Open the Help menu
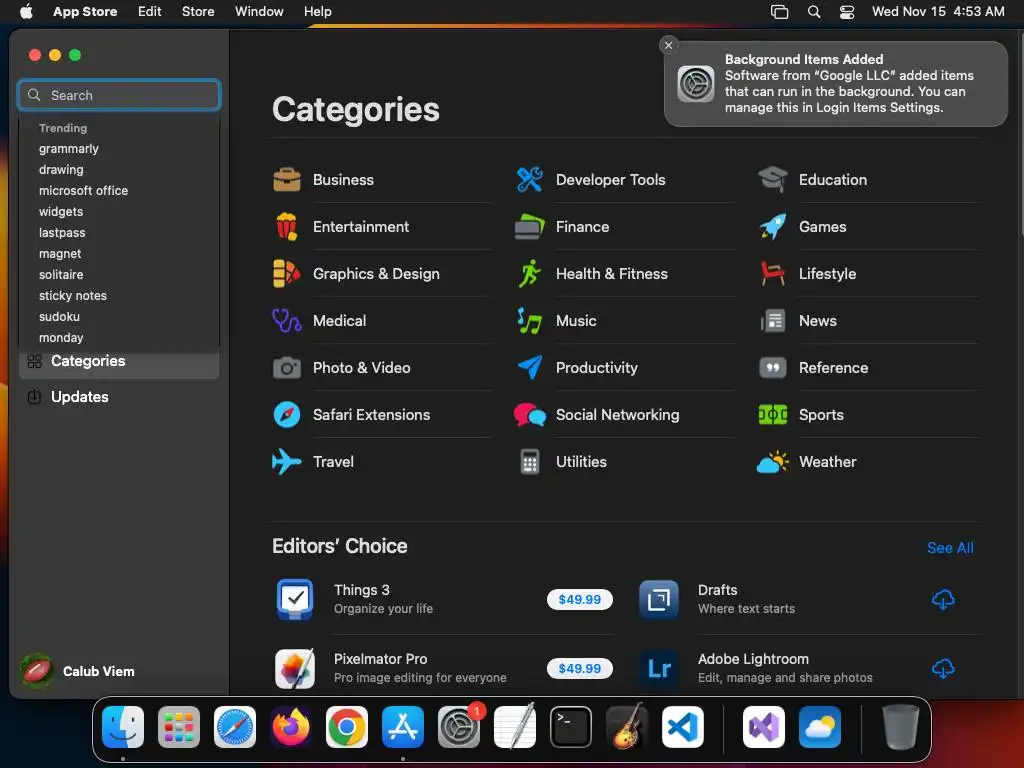 (x=317, y=11)
